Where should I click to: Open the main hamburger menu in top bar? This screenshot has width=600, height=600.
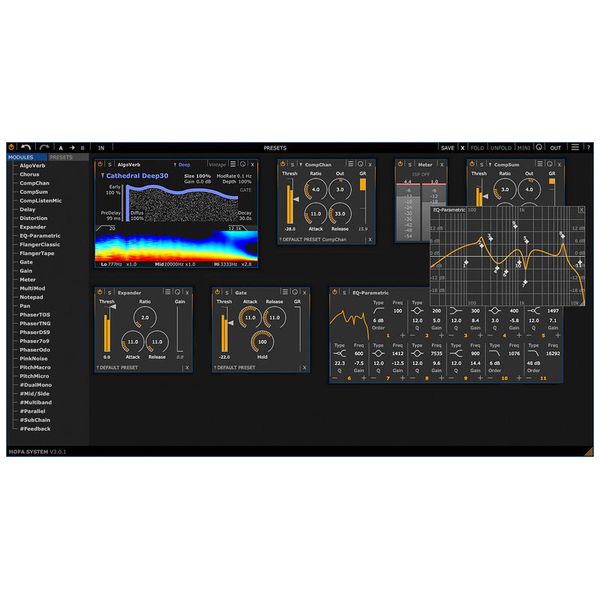pos(575,147)
